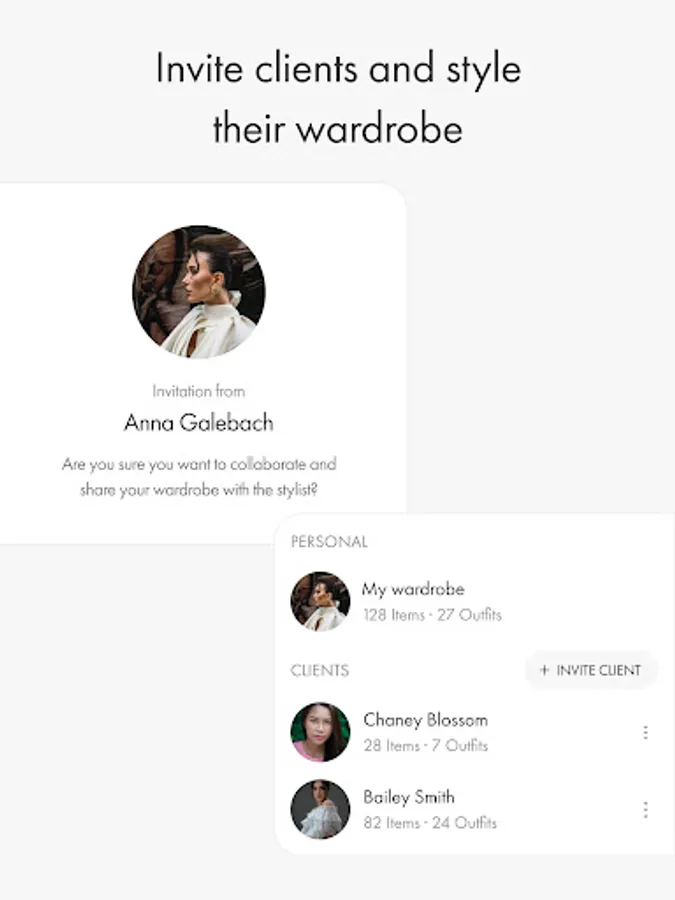675x900 pixels.
Task: Select the 28 Items · 7 Outfits summary
Action: 425,746
